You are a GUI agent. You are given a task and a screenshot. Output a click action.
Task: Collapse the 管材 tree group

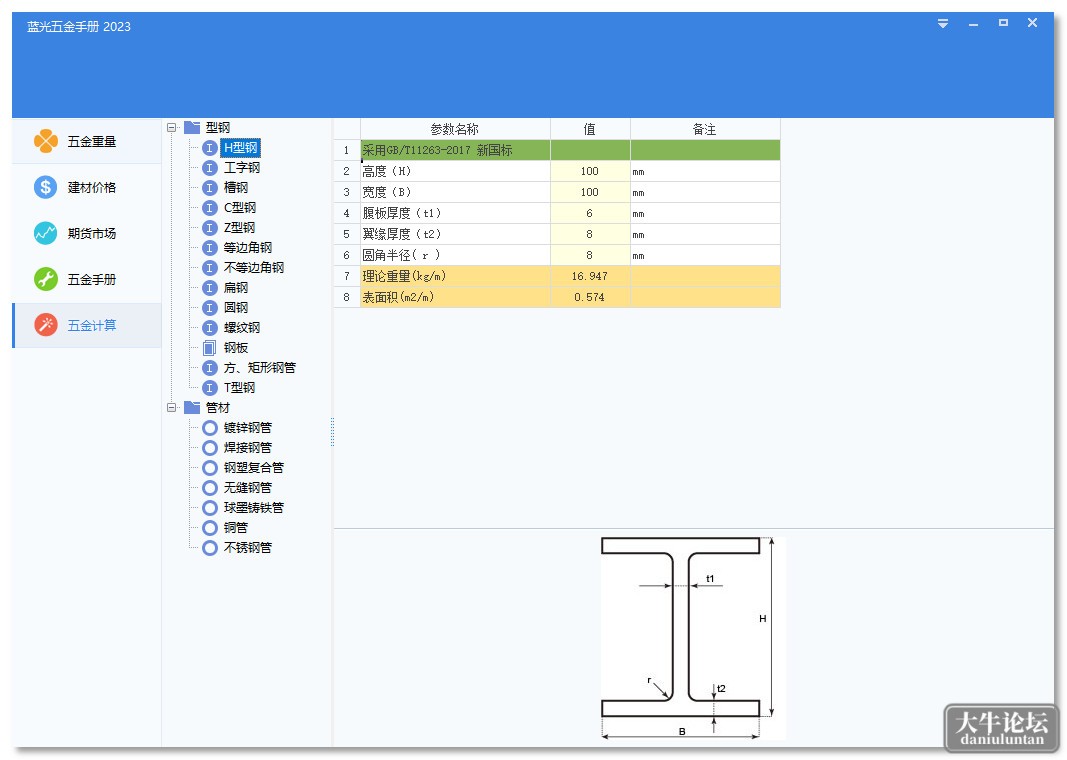[x=171, y=408]
